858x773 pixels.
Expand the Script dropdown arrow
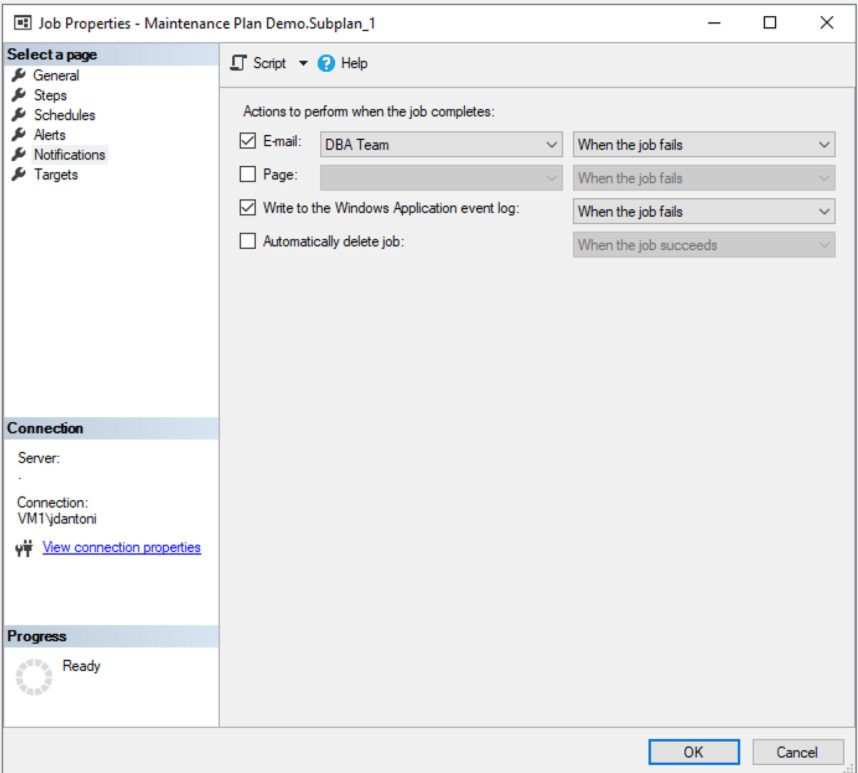(x=303, y=63)
